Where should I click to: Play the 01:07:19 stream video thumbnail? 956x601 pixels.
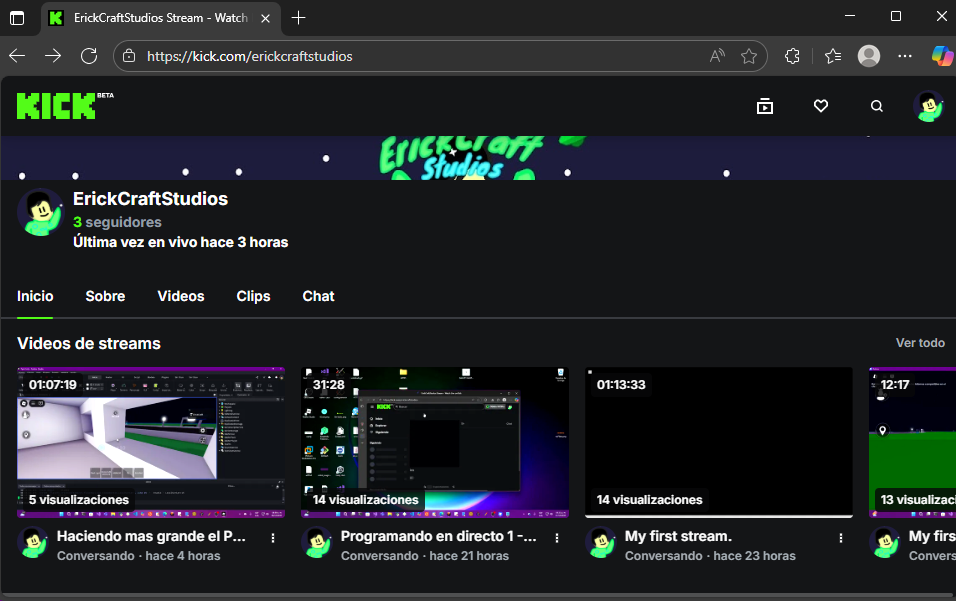pyautogui.click(x=151, y=442)
